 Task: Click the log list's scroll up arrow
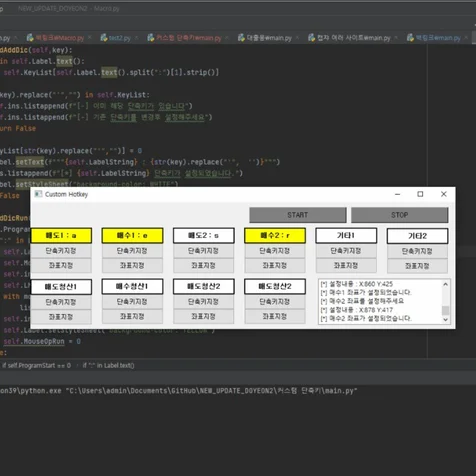tap(445, 284)
